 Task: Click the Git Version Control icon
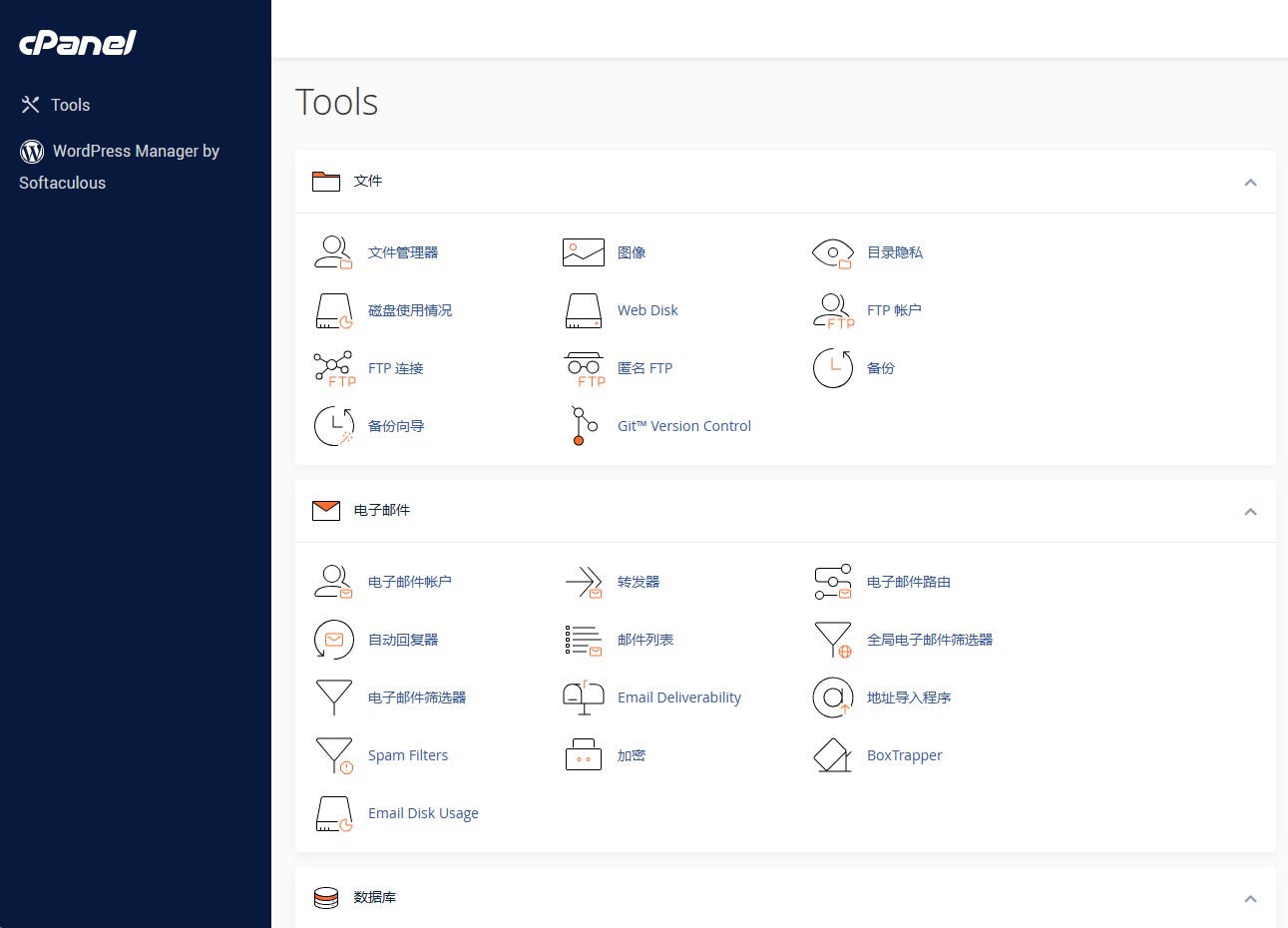click(x=584, y=426)
